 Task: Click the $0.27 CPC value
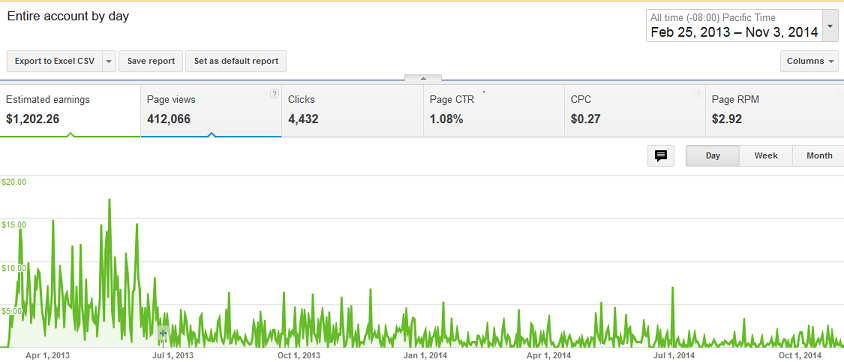pos(586,119)
